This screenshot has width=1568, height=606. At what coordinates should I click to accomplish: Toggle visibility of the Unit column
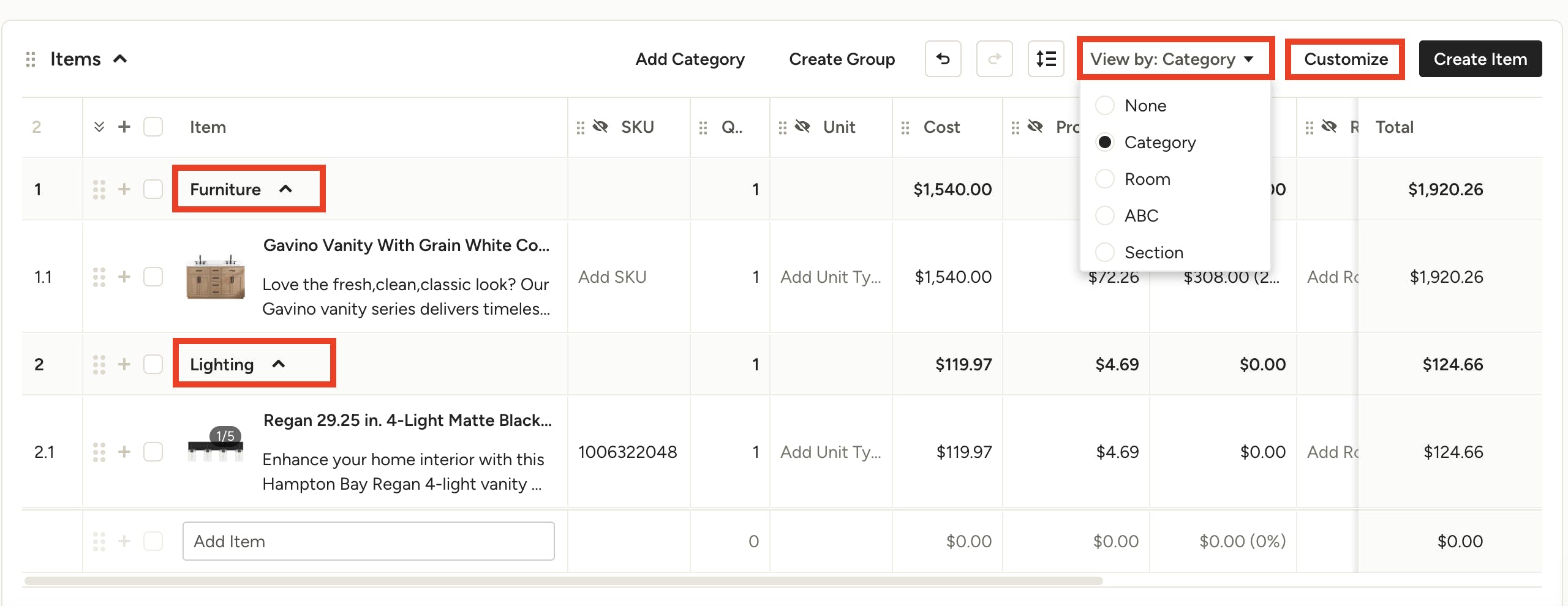802,127
